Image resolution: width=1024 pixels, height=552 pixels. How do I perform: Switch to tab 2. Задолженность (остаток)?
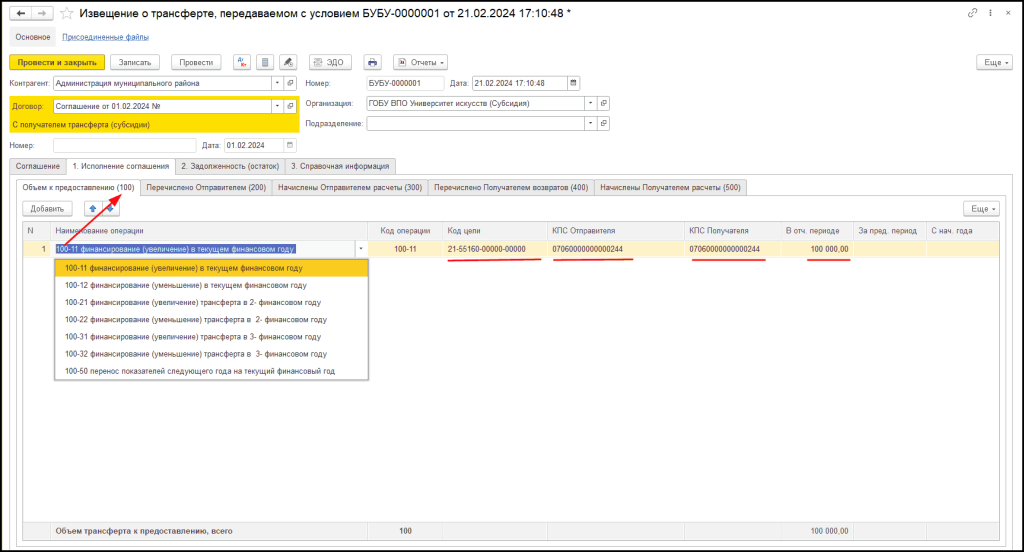(x=229, y=166)
